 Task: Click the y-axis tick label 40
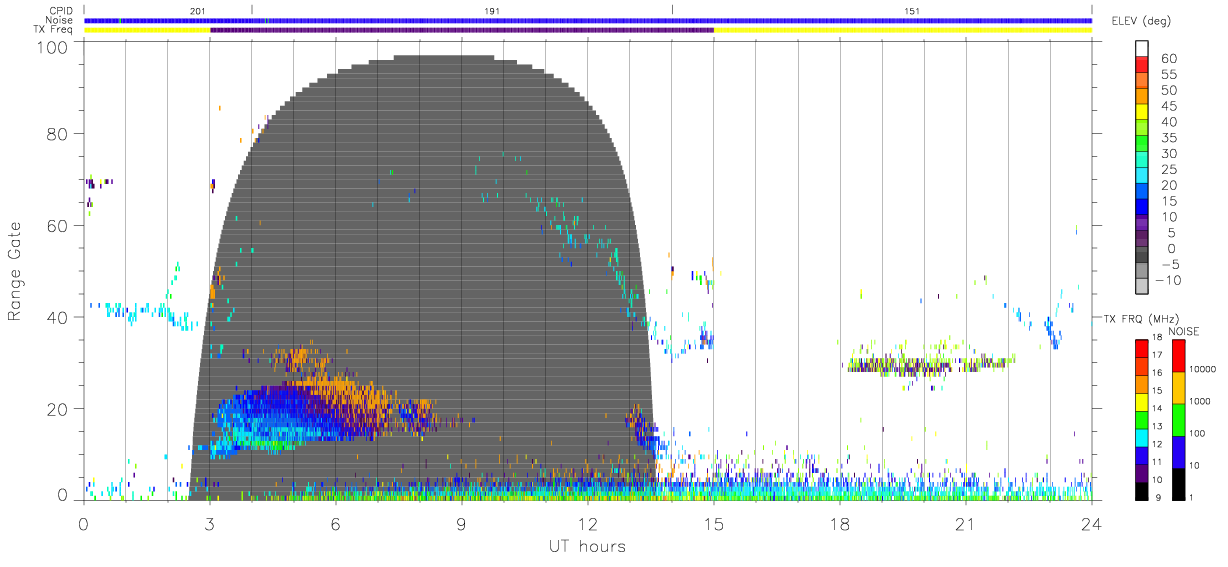(x=59, y=317)
